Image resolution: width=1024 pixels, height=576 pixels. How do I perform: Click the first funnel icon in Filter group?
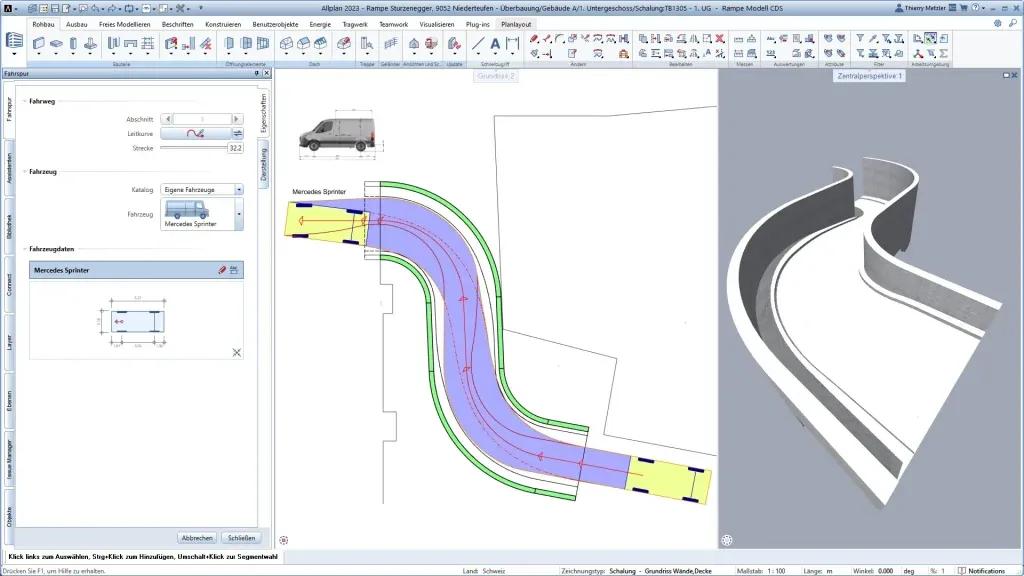(x=859, y=38)
